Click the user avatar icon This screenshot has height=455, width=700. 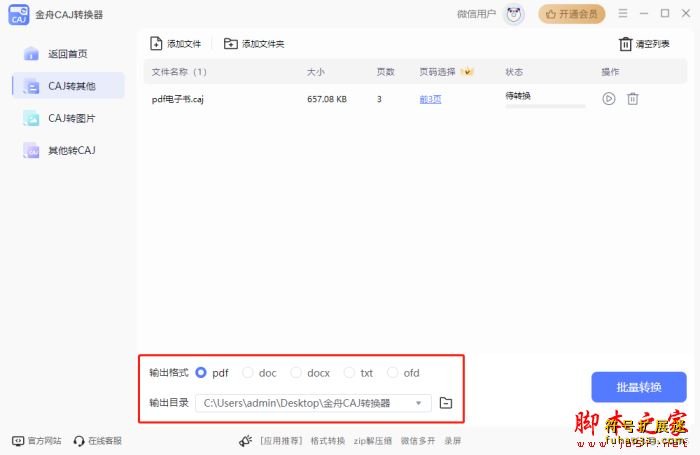click(514, 14)
